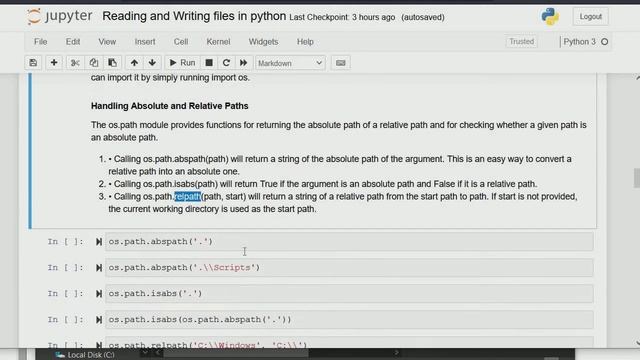Image resolution: width=640 pixels, height=360 pixels.
Task: Click the Last Checkpoint text
Action: click(x=342, y=18)
